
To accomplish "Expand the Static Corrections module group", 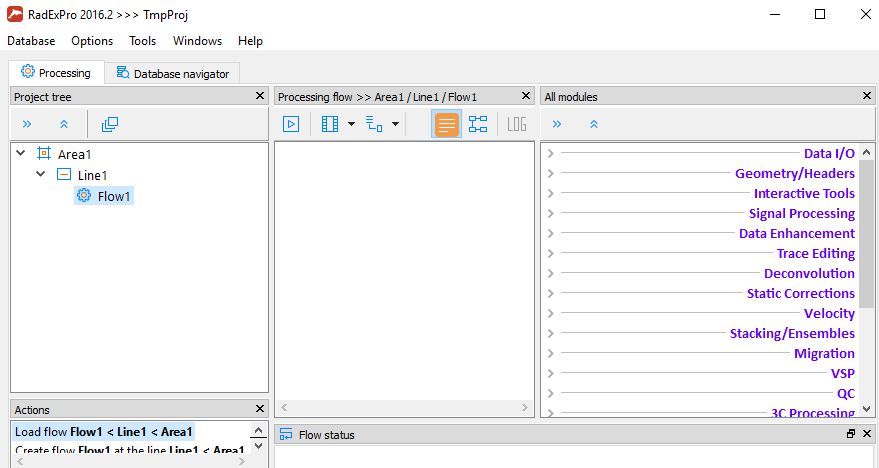I will (550, 293).
